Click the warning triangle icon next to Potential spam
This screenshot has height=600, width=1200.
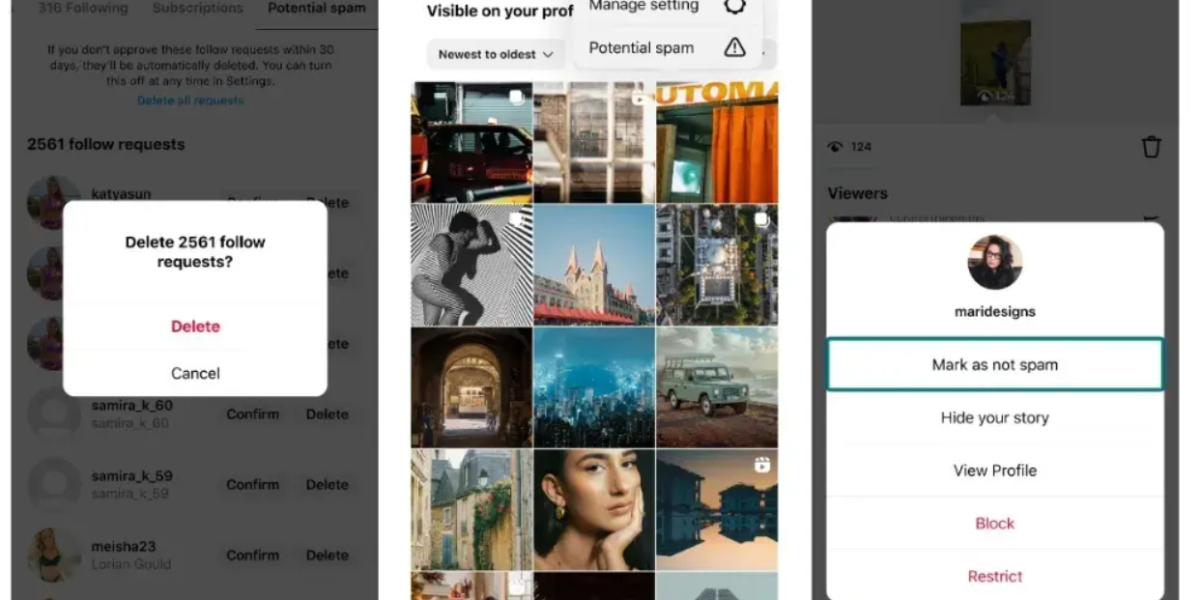(x=734, y=47)
